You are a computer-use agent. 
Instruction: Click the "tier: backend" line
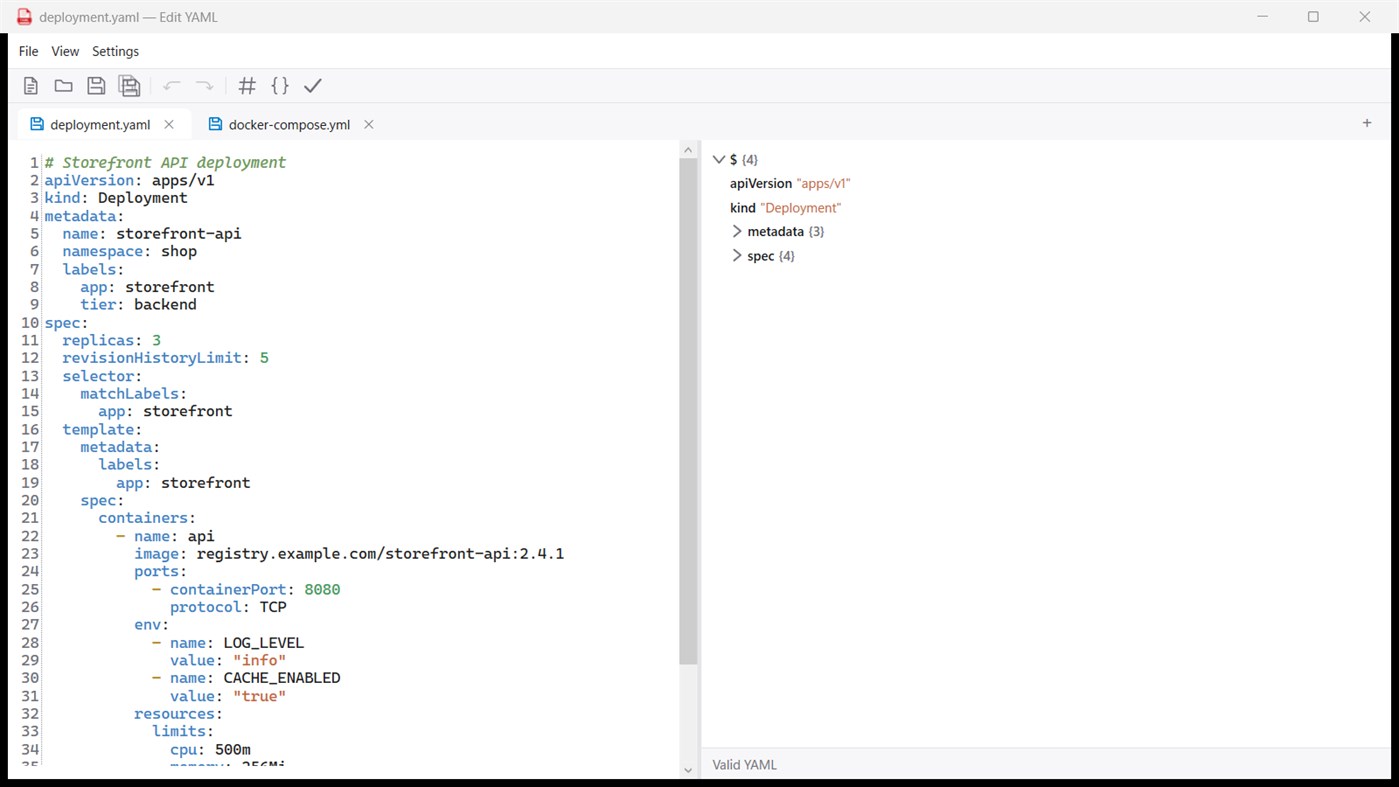click(138, 304)
